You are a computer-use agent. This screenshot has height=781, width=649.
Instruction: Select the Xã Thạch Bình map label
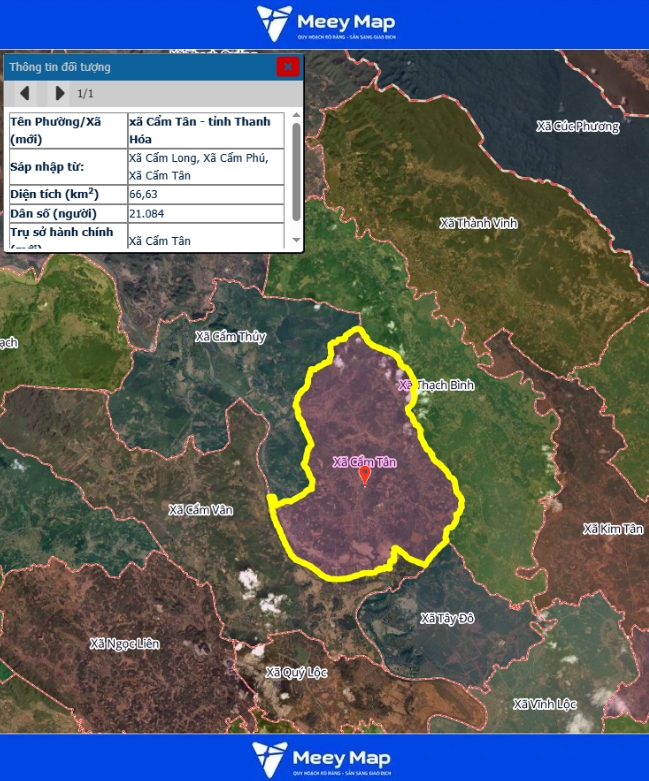tap(437, 385)
